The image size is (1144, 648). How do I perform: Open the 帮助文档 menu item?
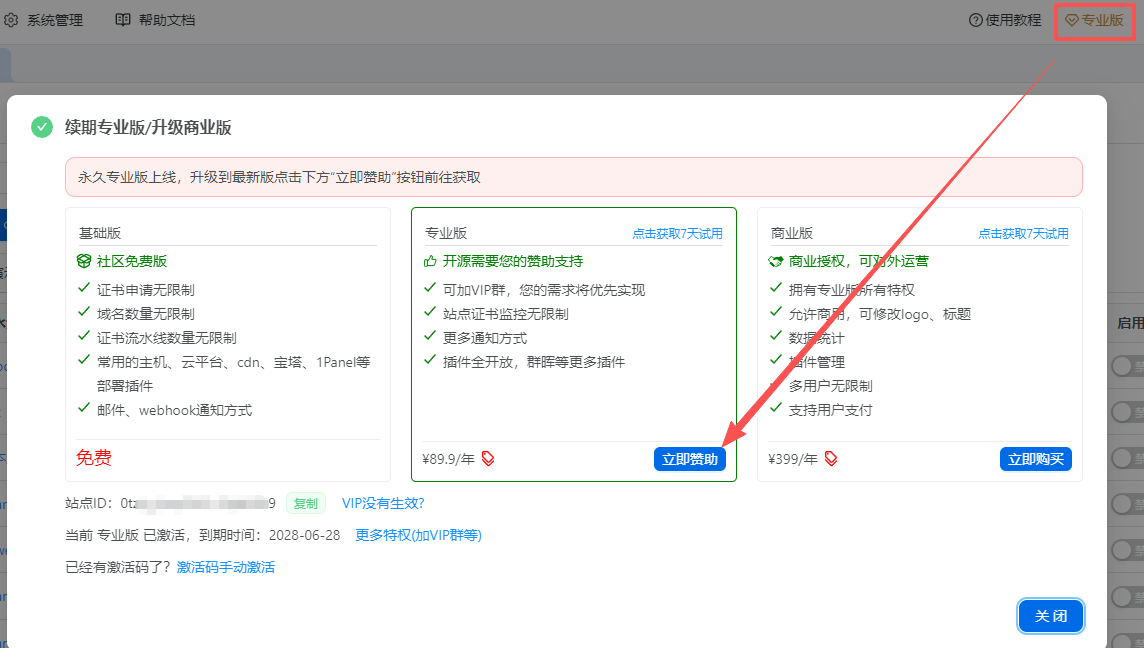coord(167,20)
